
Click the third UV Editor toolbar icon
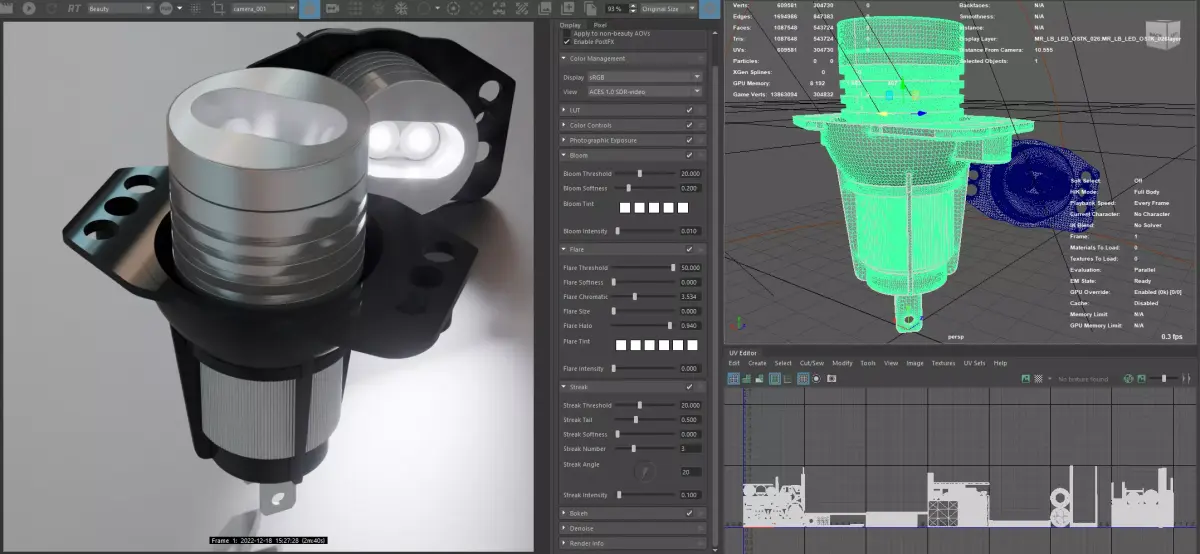[x=761, y=379]
